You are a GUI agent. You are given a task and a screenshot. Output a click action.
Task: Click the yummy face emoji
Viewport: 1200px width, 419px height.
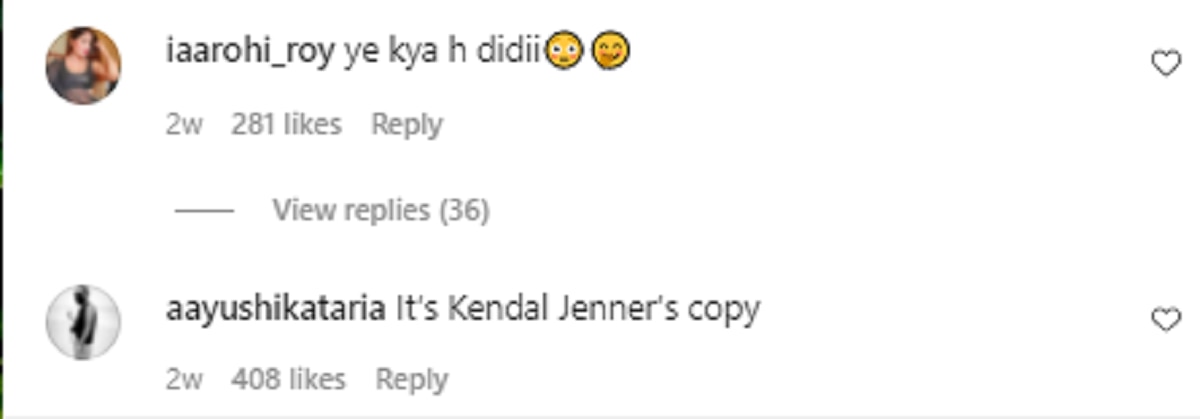click(611, 53)
